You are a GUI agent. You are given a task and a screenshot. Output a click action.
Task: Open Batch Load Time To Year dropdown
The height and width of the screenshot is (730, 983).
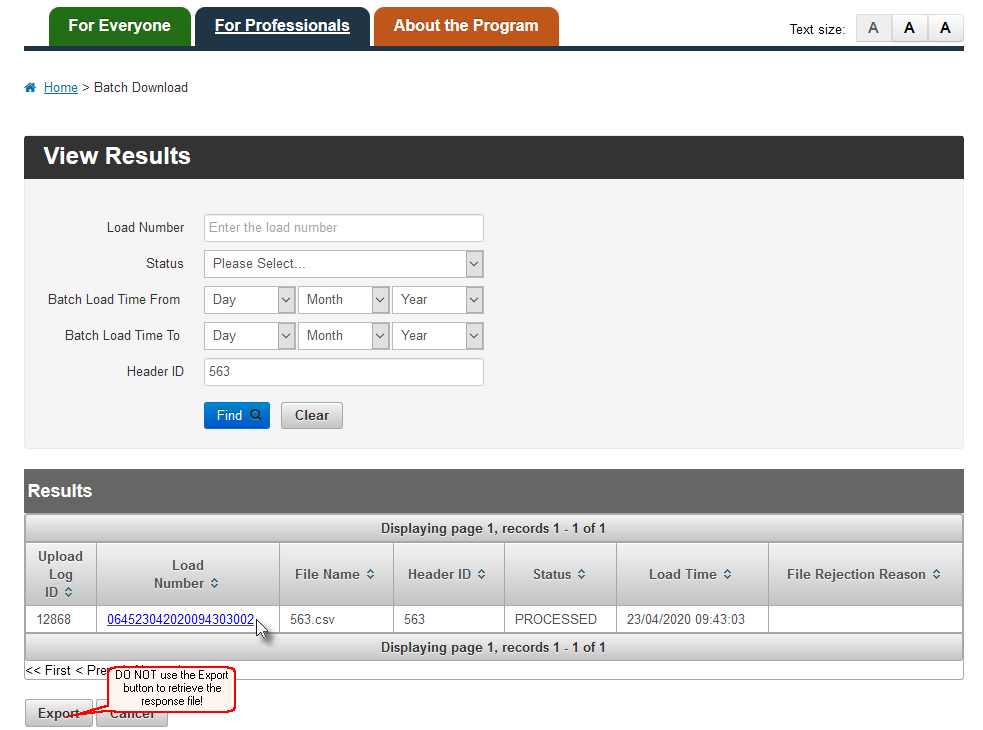pos(438,336)
